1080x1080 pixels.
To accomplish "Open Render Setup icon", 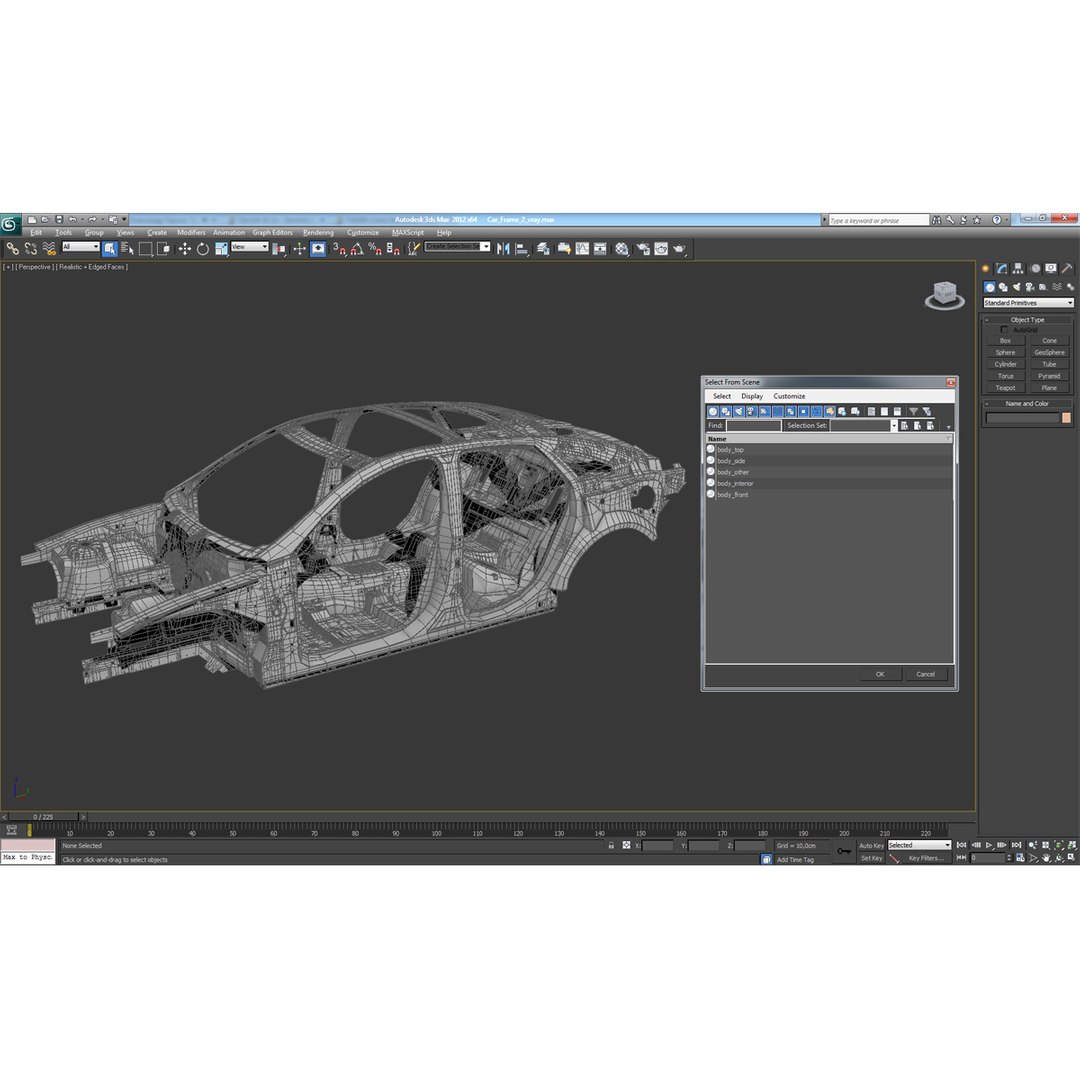I will click(x=643, y=249).
